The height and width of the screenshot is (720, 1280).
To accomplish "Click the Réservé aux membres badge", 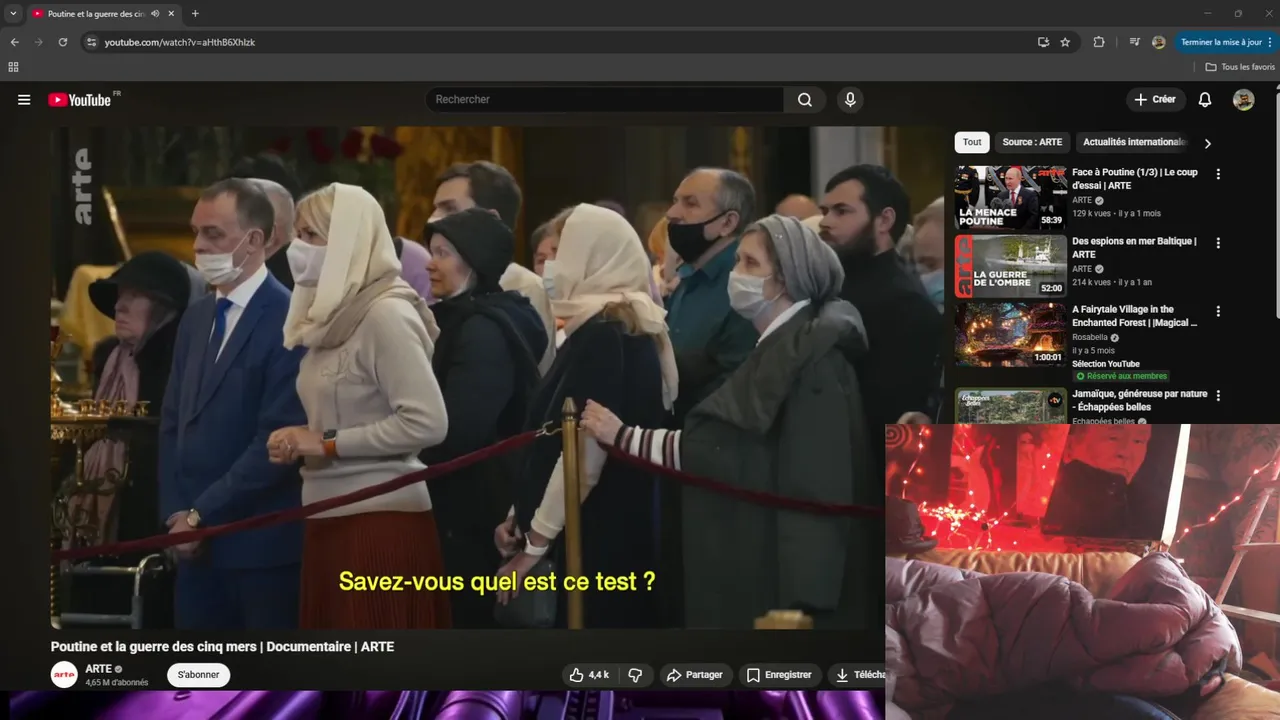I will point(1121,376).
